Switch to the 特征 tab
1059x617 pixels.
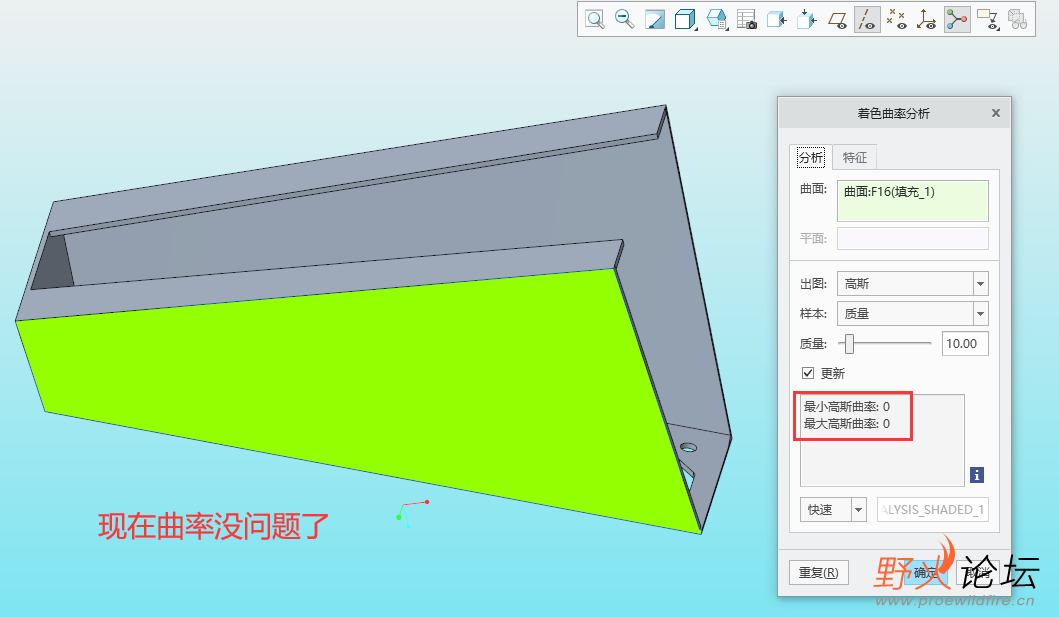(854, 157)
